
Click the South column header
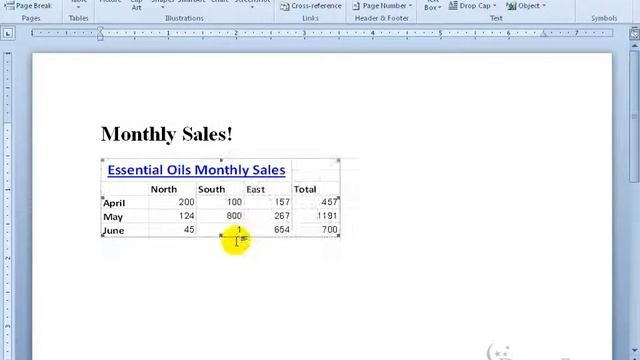tap(211, 189)
